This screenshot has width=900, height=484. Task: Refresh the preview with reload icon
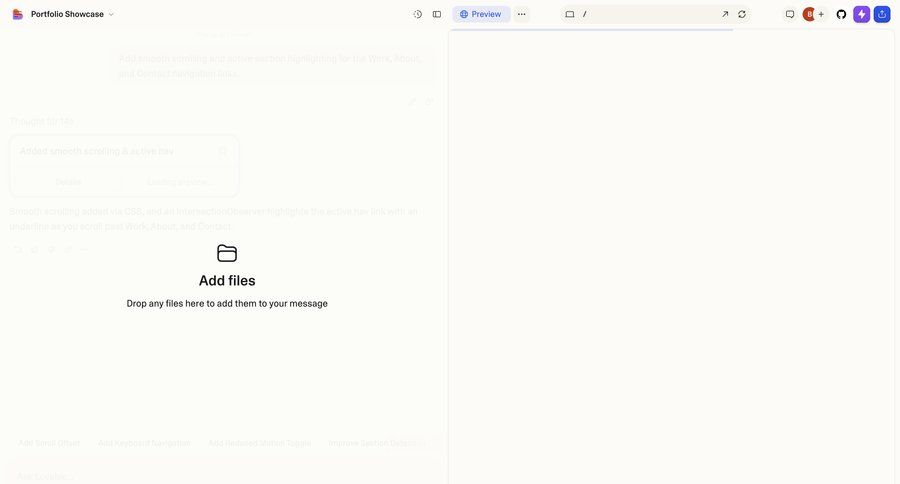(742, 14)
